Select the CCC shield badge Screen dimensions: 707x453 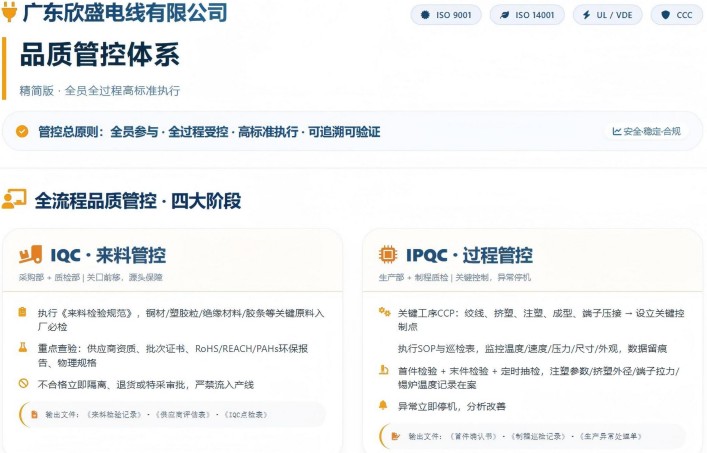pyautogui.click(x=677, y=15)
